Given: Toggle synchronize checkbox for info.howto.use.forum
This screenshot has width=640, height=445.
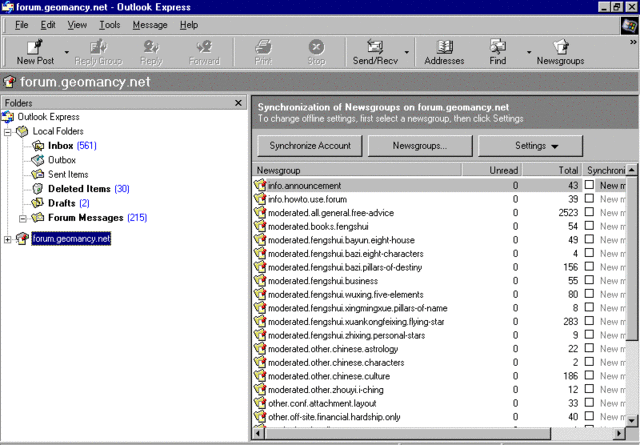Looking at the screenshot, I should tap(589, 198).
